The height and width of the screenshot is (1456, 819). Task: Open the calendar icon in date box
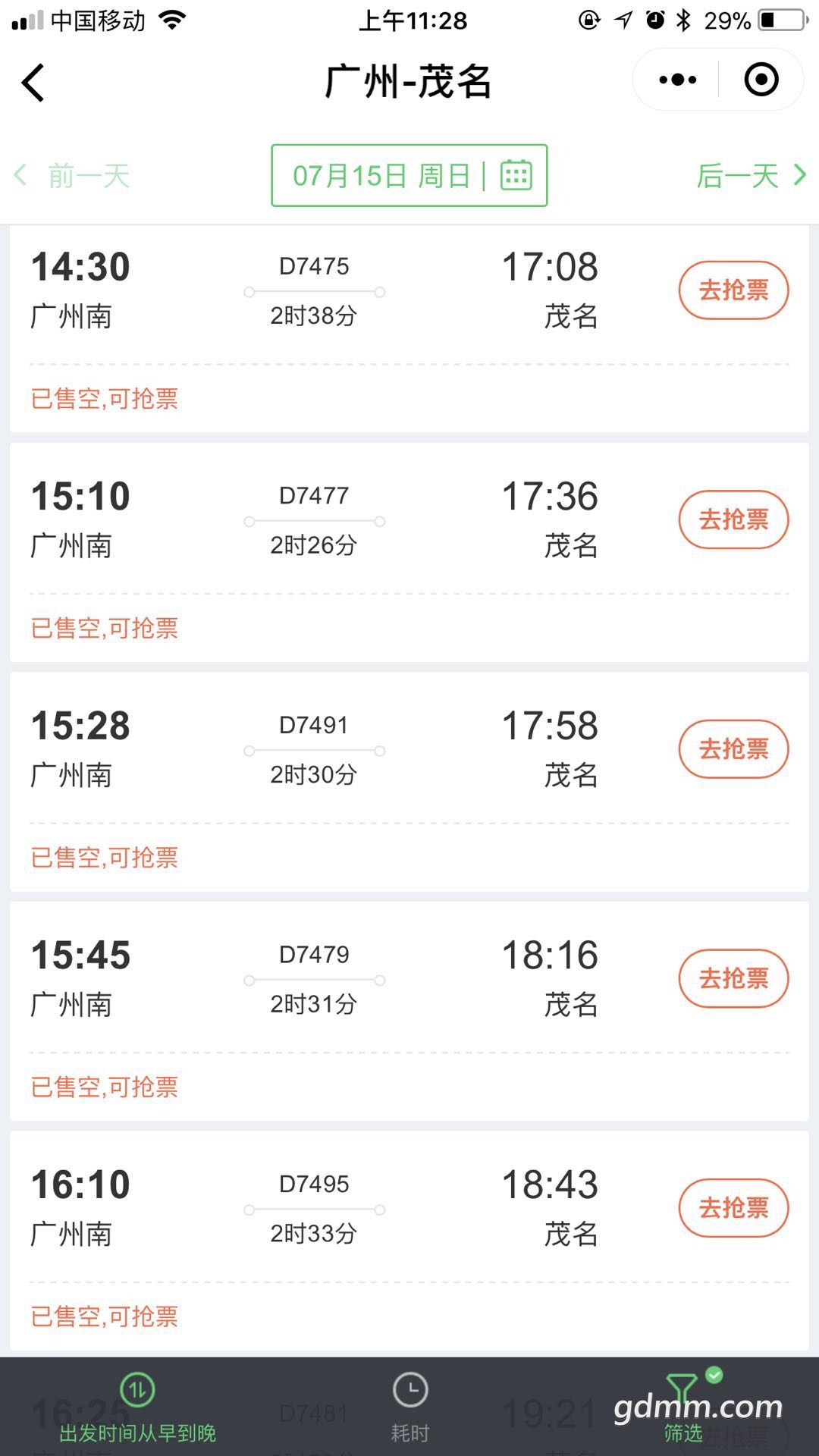516,175
